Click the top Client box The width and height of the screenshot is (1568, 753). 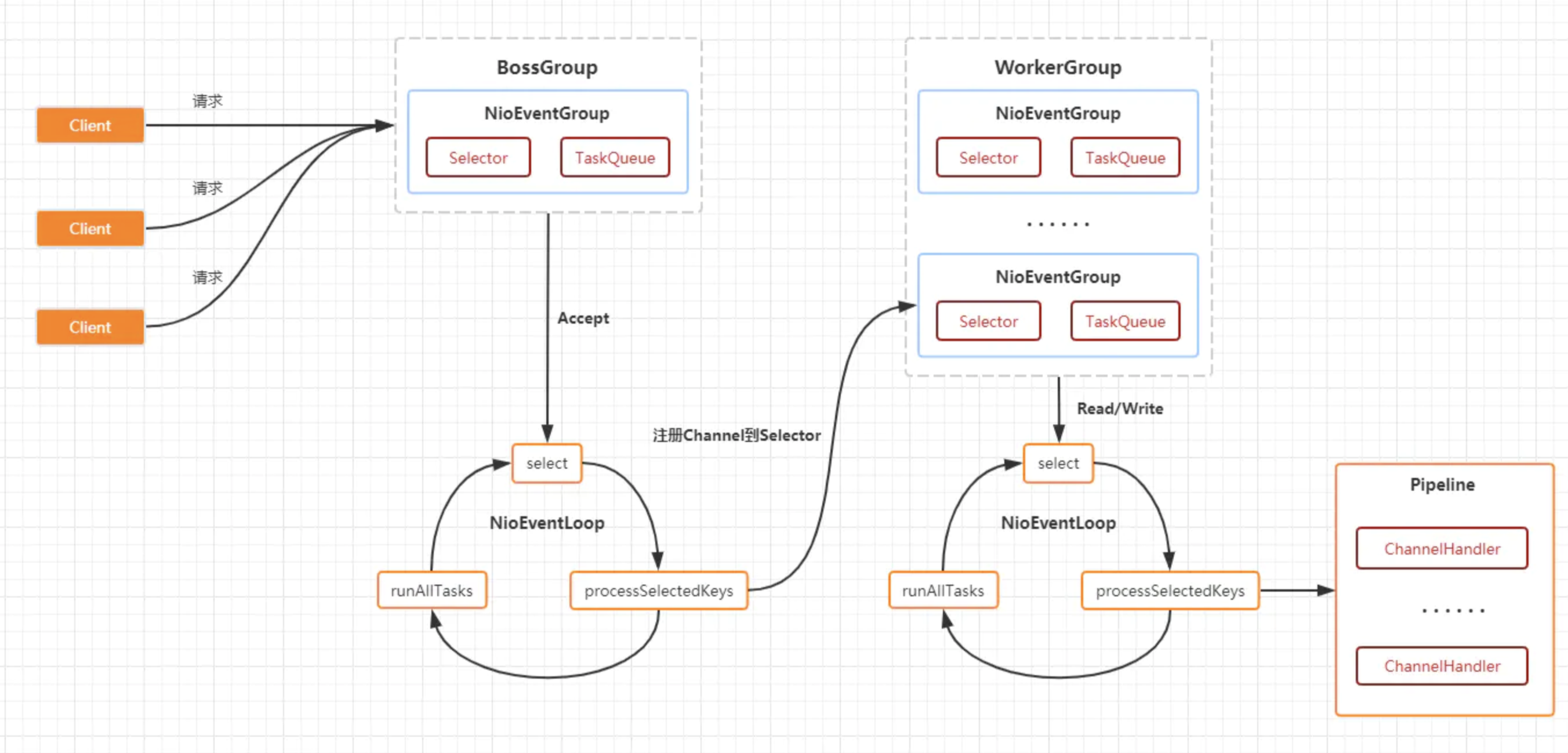point(90,125)
